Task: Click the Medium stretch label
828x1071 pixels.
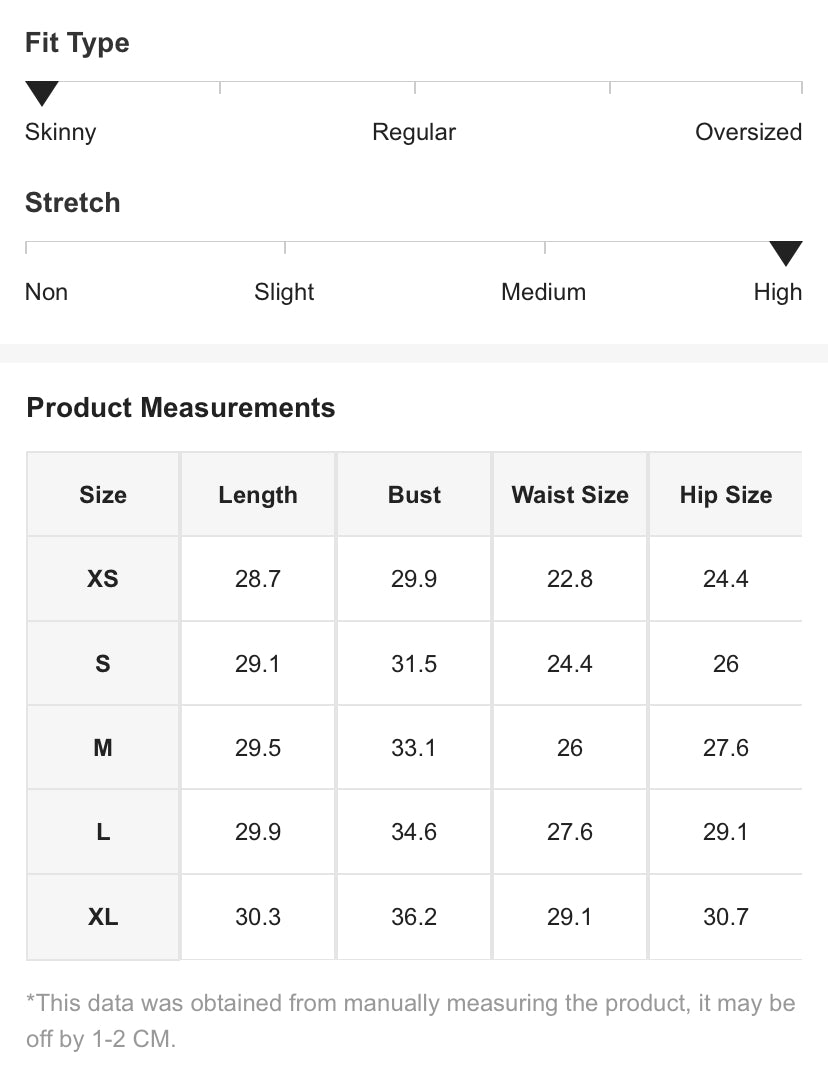Action: coord(543,292)
